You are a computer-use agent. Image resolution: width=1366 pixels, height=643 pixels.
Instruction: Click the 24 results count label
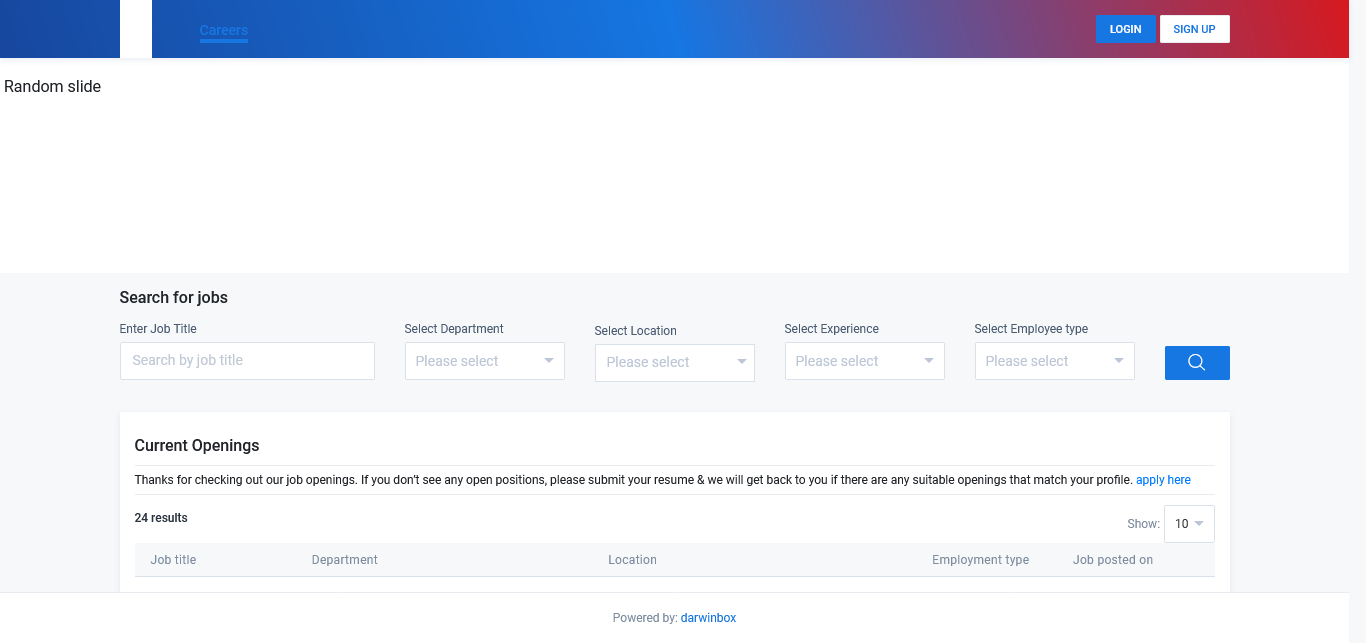161,518
